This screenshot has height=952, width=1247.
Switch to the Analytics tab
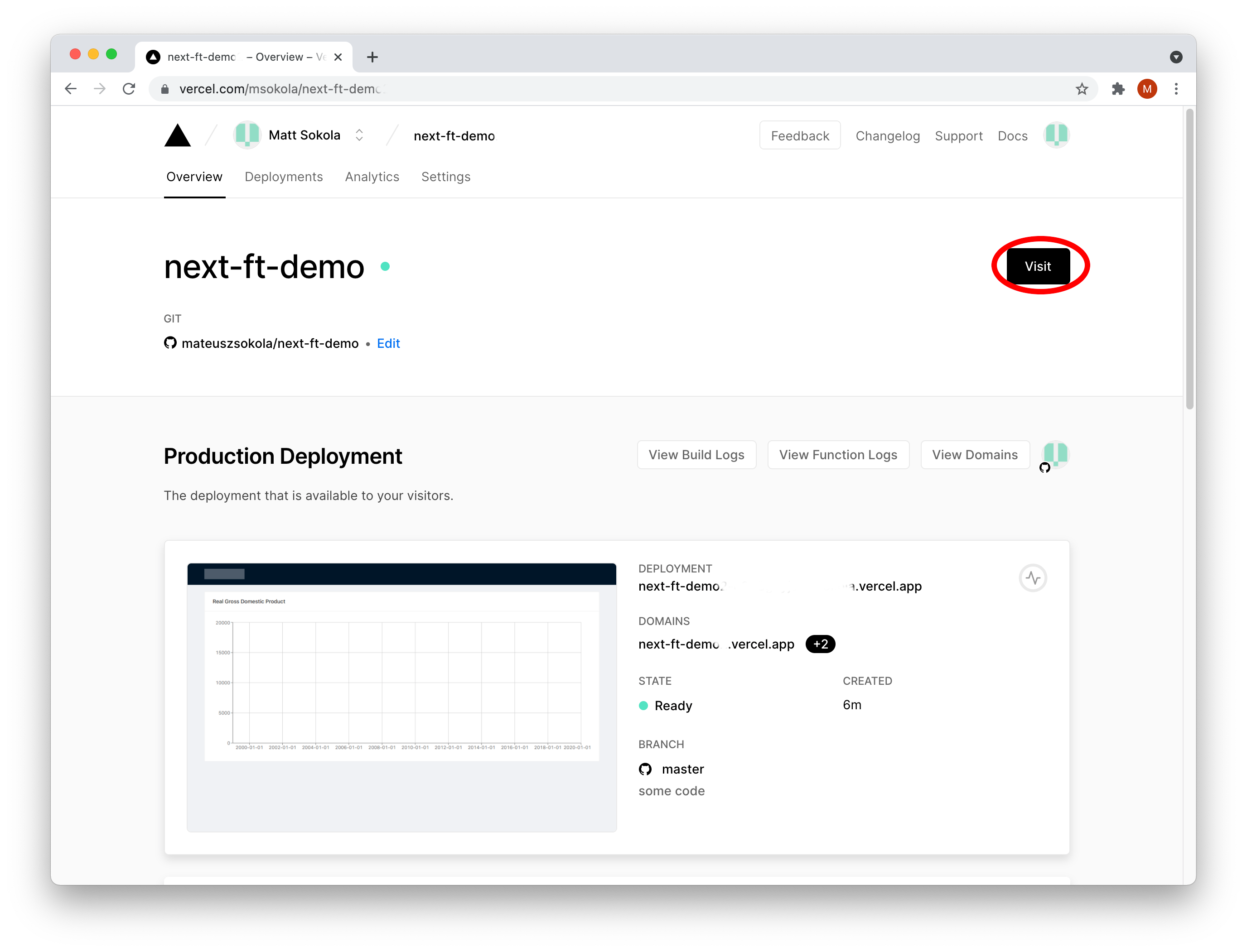(x=372, y=177)
